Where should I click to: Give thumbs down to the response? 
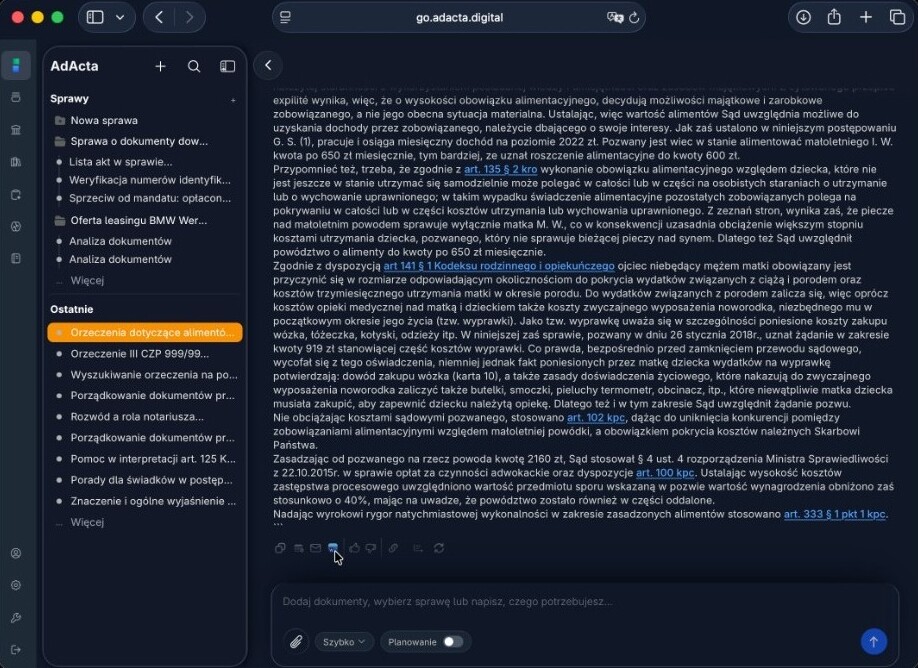(x=371, y=548)
